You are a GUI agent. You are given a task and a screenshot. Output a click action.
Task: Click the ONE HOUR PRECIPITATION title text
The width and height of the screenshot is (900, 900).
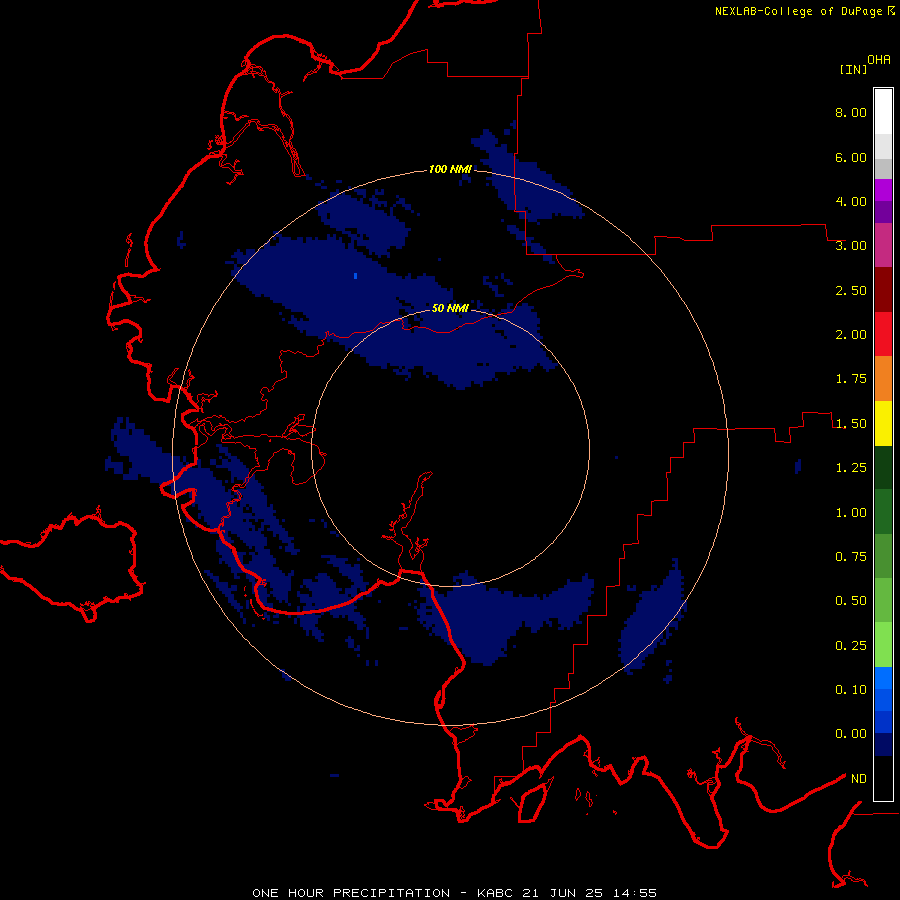351,893
